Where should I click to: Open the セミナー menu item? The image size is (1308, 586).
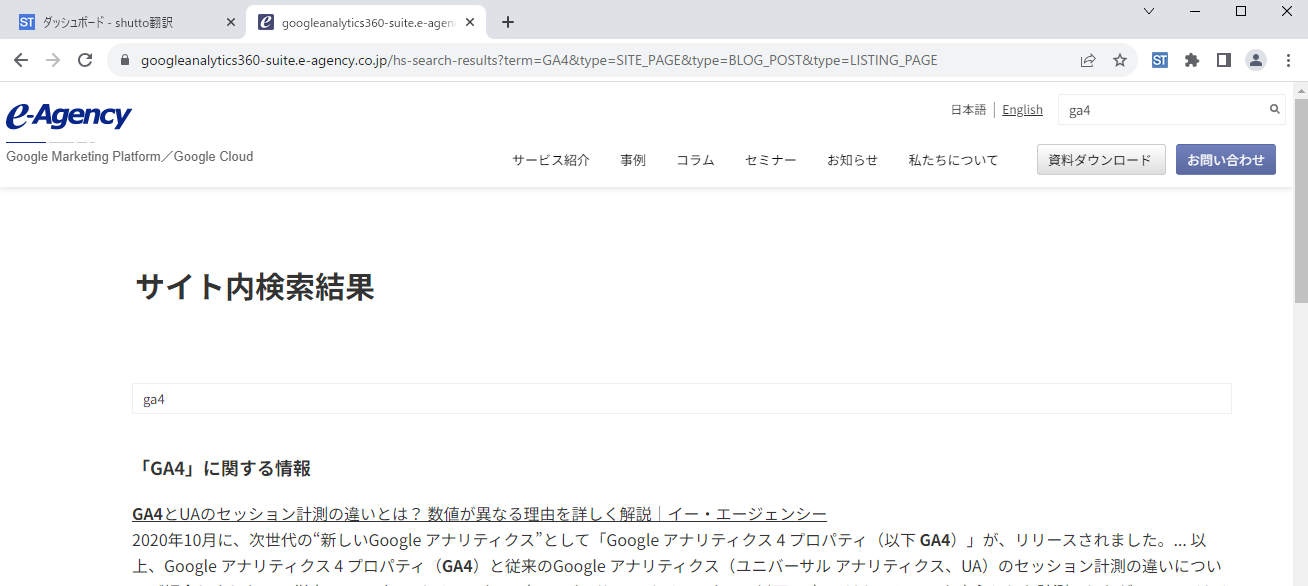pos(771,160)
